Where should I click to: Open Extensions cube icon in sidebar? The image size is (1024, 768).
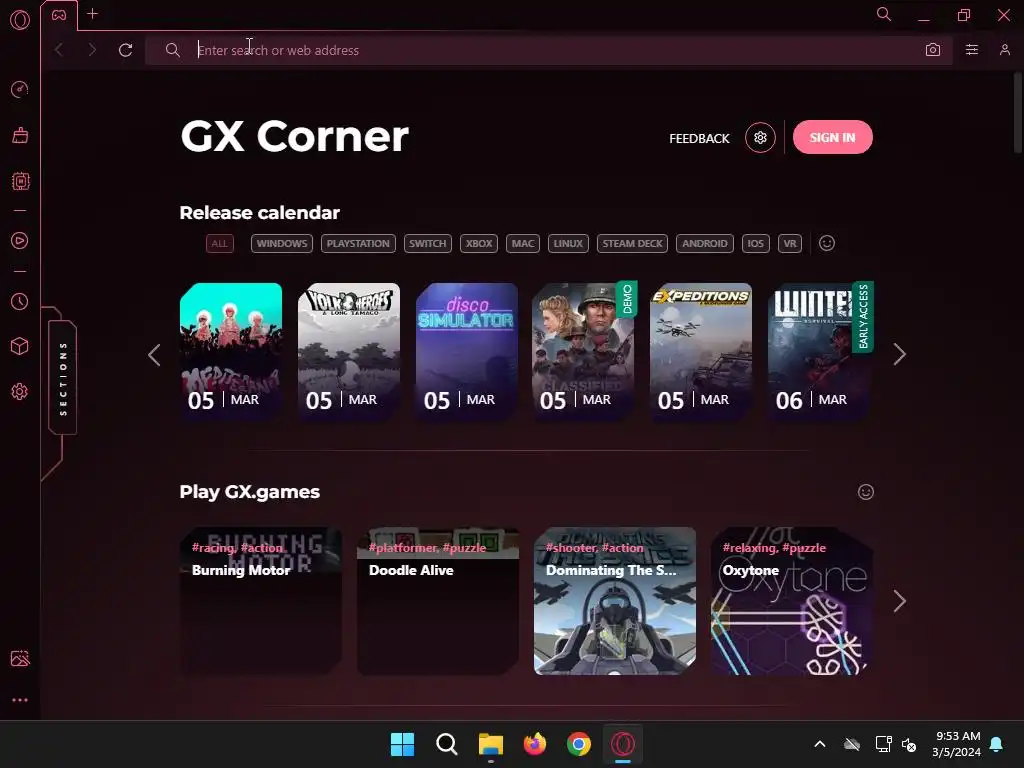click(20, 346)
